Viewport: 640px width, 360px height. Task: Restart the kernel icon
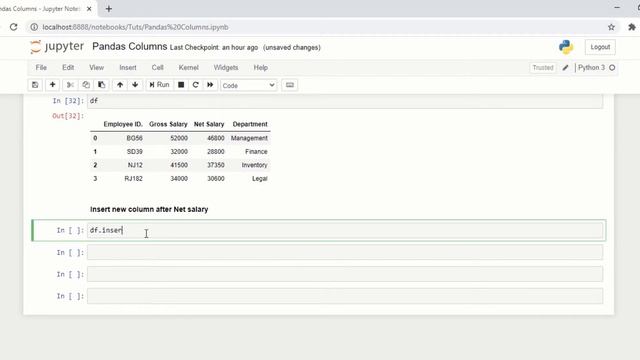(x=196, y=85)
